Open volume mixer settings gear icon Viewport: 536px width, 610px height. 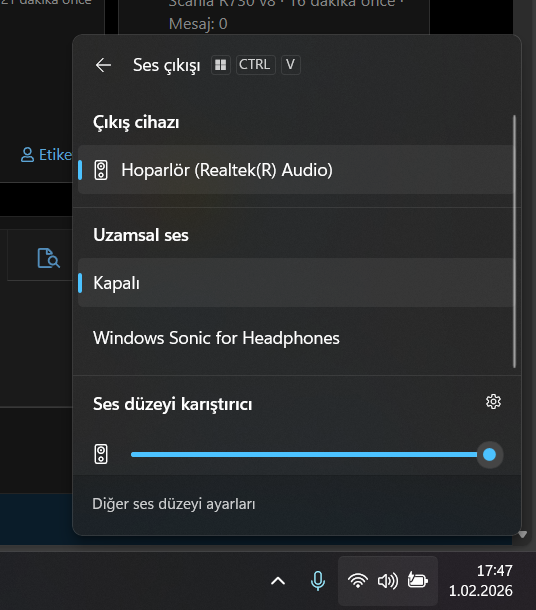[x=493, y=401]
